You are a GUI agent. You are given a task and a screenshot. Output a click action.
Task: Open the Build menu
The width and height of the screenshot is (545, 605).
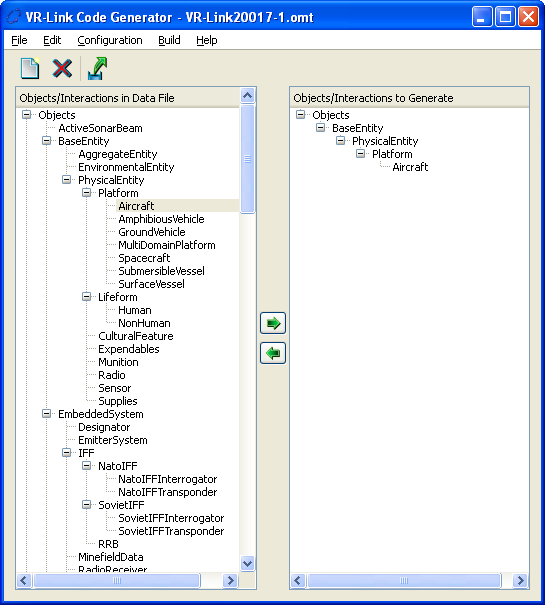pos(169,40)
